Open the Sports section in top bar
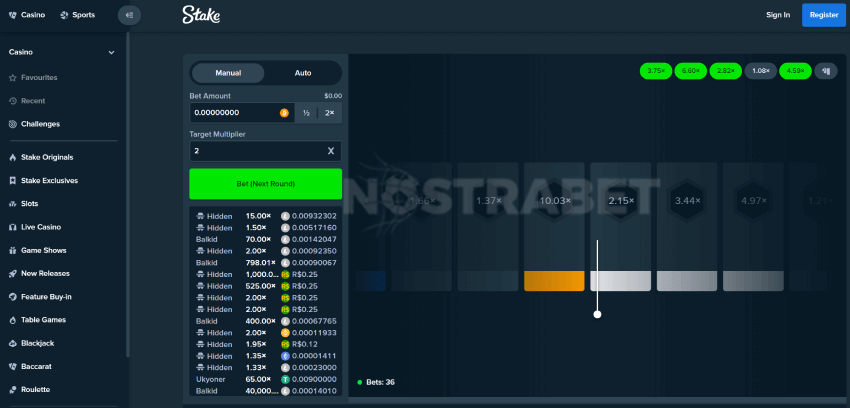850x408 pixels. tap(78, 15)
